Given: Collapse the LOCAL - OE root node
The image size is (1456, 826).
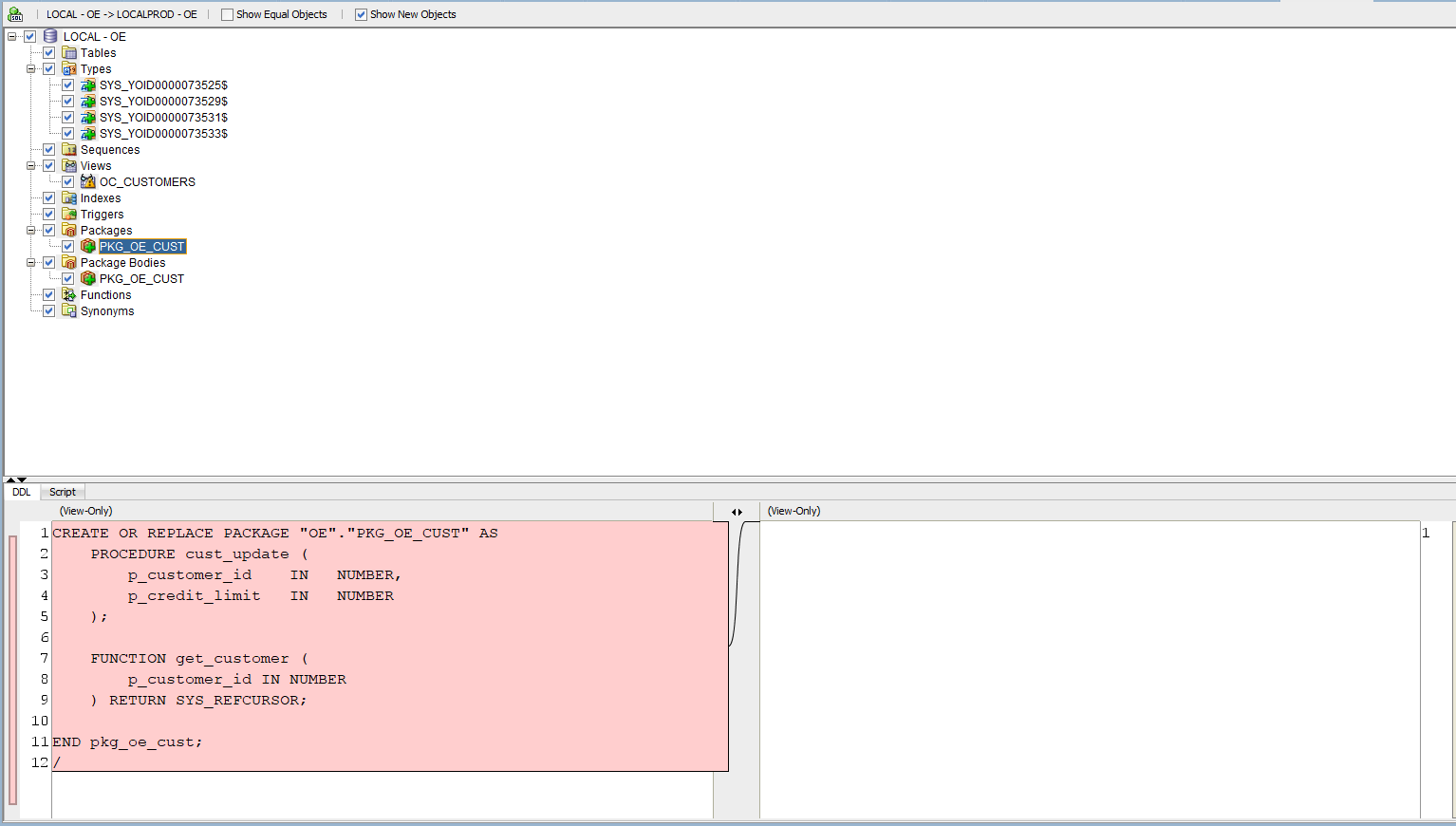Looking at the screenshot, I should pos(12,36).
